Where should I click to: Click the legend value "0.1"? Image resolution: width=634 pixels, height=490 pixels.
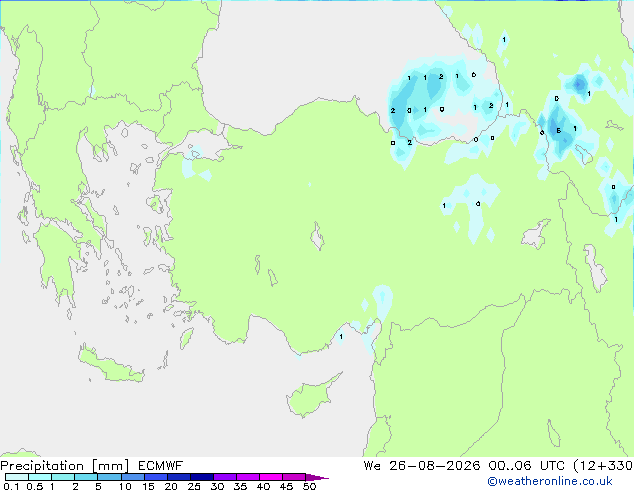[11, 486]
